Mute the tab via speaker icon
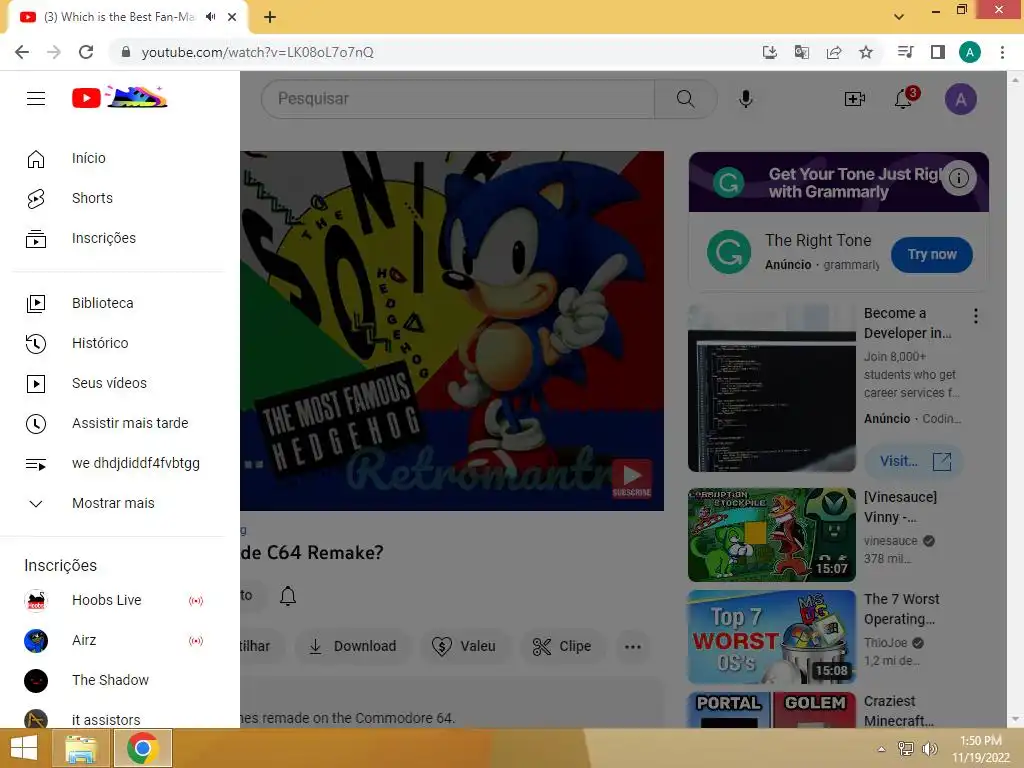The width and height of the screenshot is (1024, 768). click(x=210, y=17)
